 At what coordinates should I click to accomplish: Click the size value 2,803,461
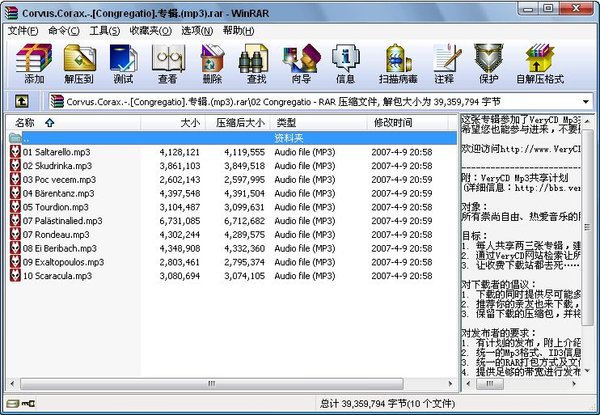[179, 262]
